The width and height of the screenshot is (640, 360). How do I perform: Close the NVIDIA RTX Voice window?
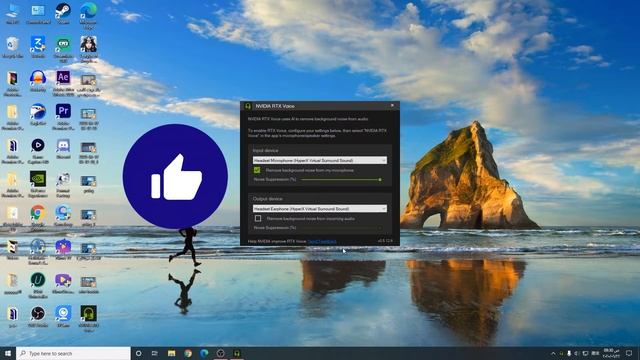click(x=392, y=105)
